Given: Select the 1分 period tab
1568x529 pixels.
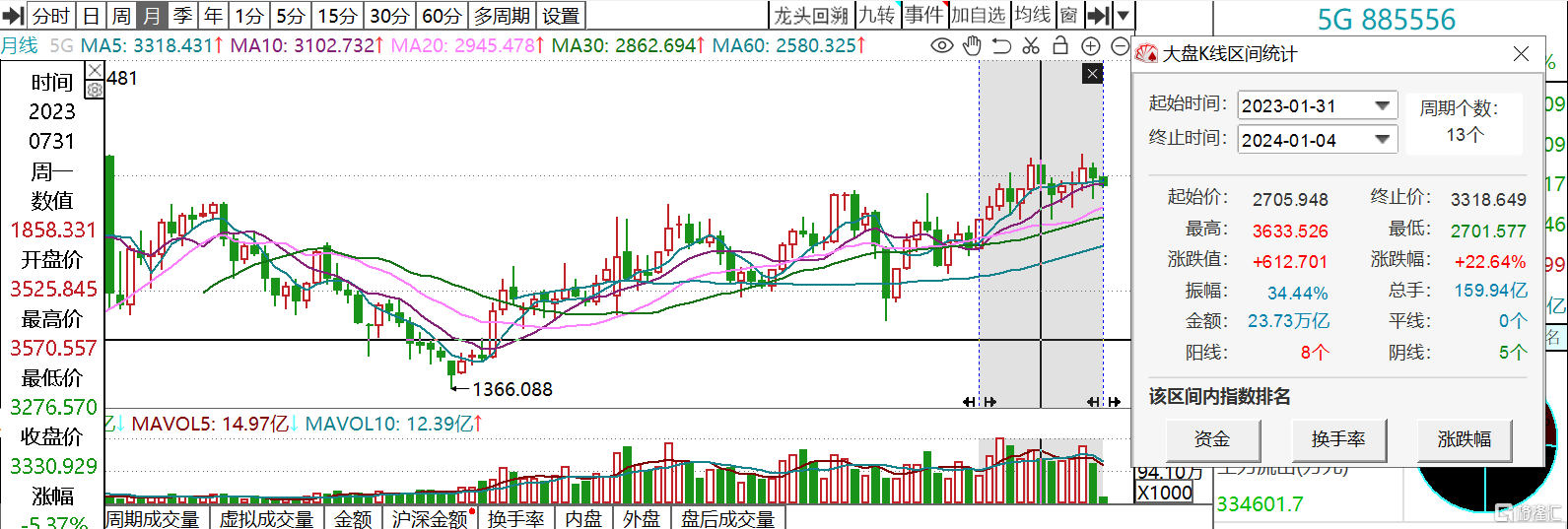Looking at the screenshot, I should pos(249,16).
